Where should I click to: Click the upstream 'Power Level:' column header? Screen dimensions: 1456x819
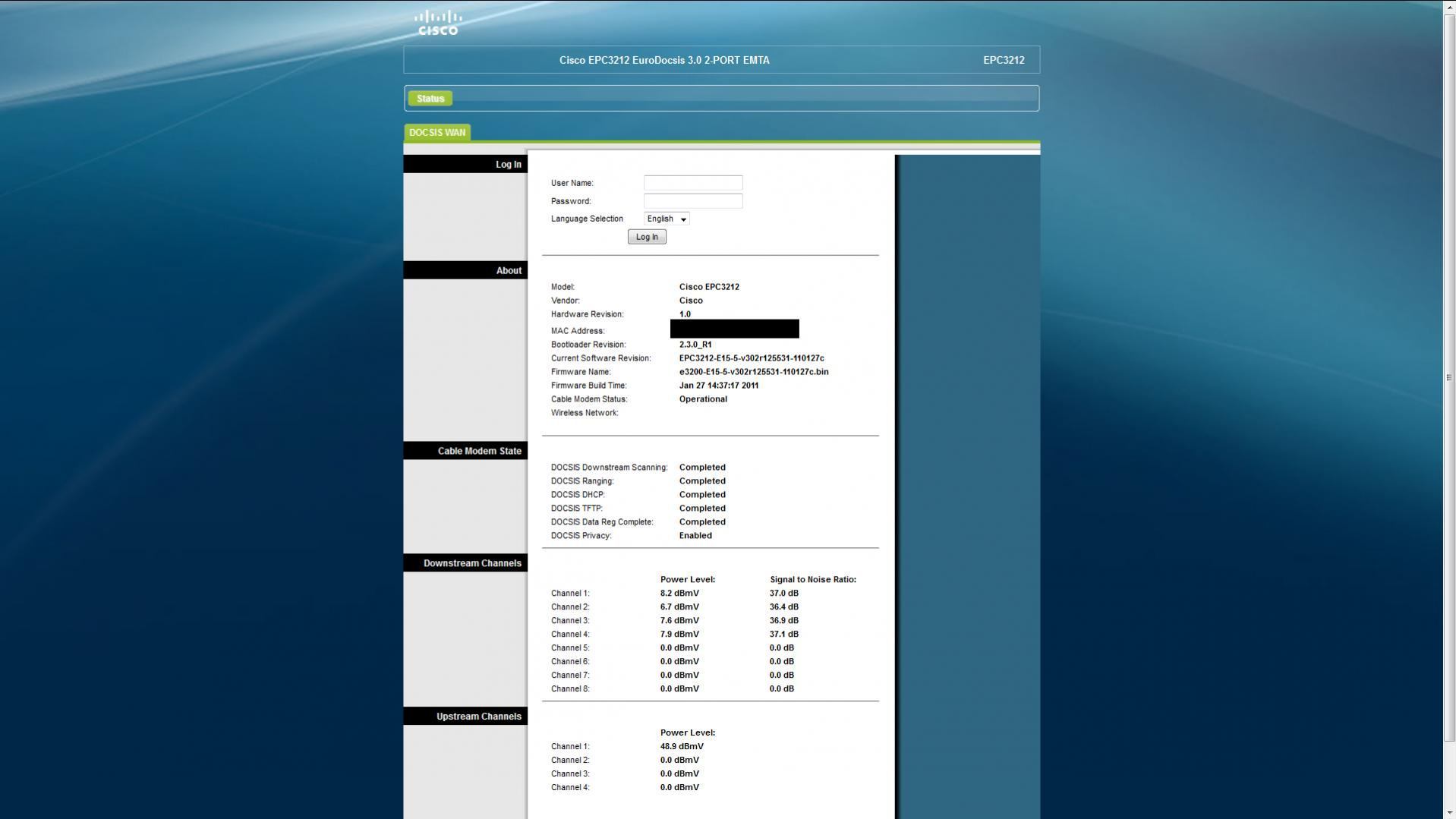coord(688,733)
